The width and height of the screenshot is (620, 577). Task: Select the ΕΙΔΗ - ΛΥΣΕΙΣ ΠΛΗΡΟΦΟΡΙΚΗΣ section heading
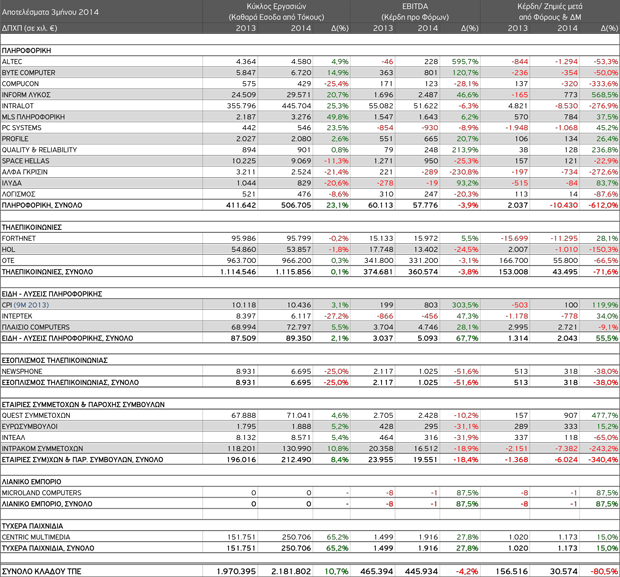point(52,294)
